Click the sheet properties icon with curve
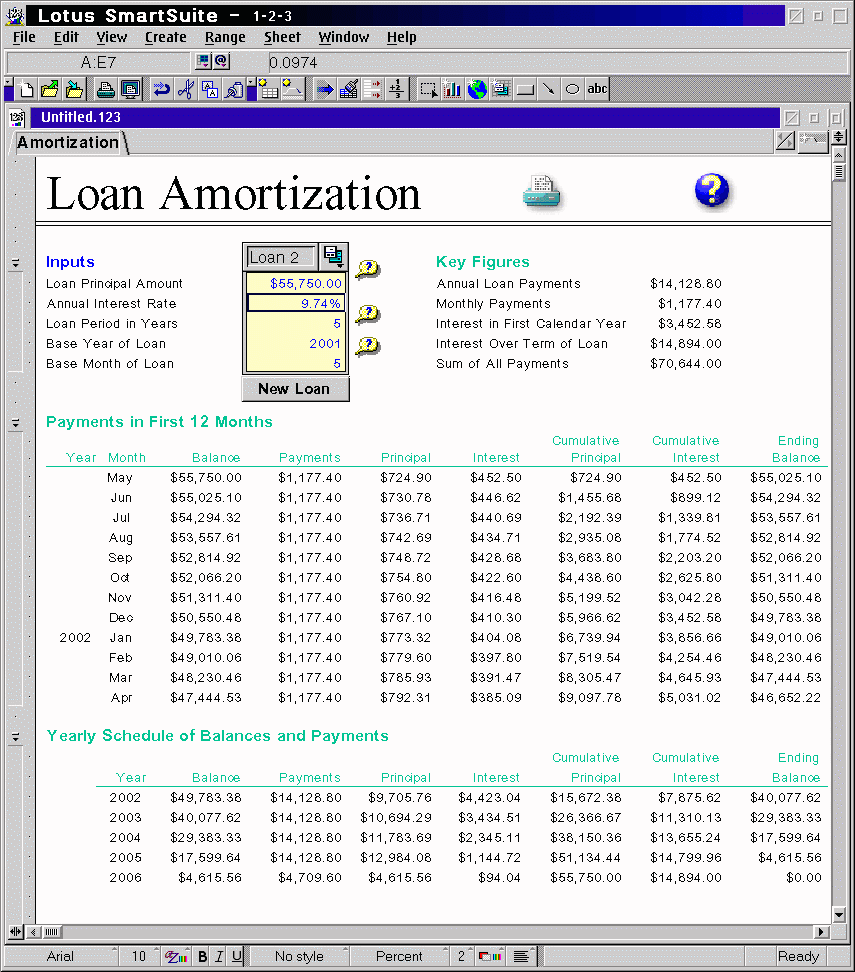Viewport: 855px width, 972px height. pos(293,90)
